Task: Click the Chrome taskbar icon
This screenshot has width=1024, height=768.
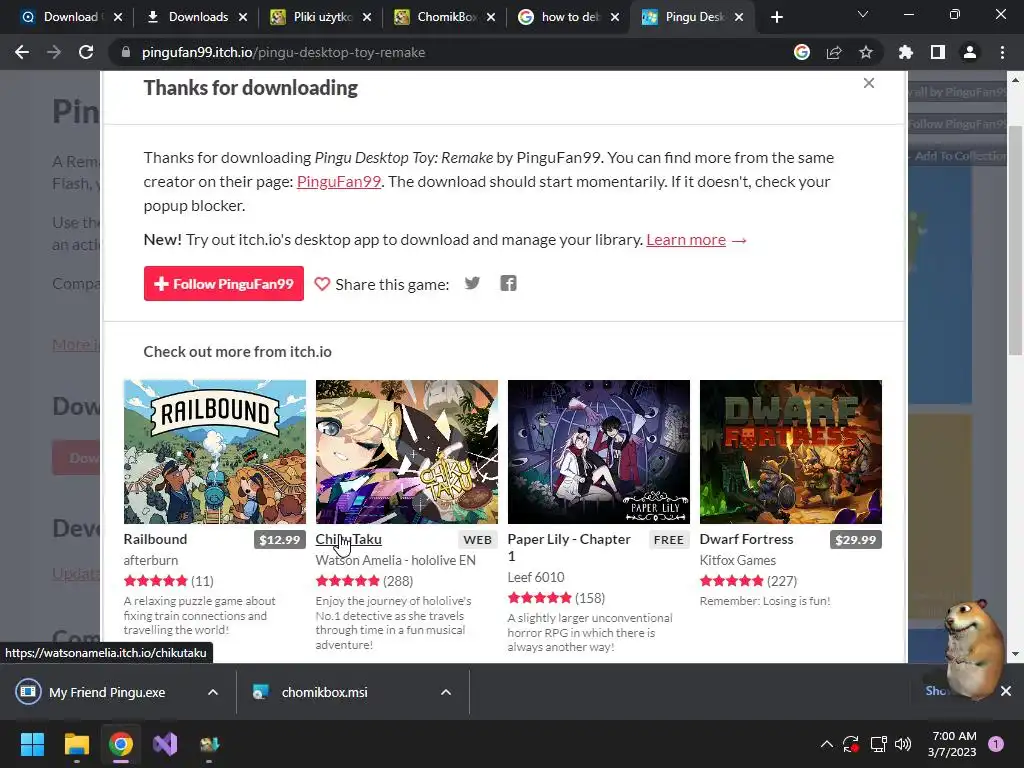Action: [x=121, y=744]
